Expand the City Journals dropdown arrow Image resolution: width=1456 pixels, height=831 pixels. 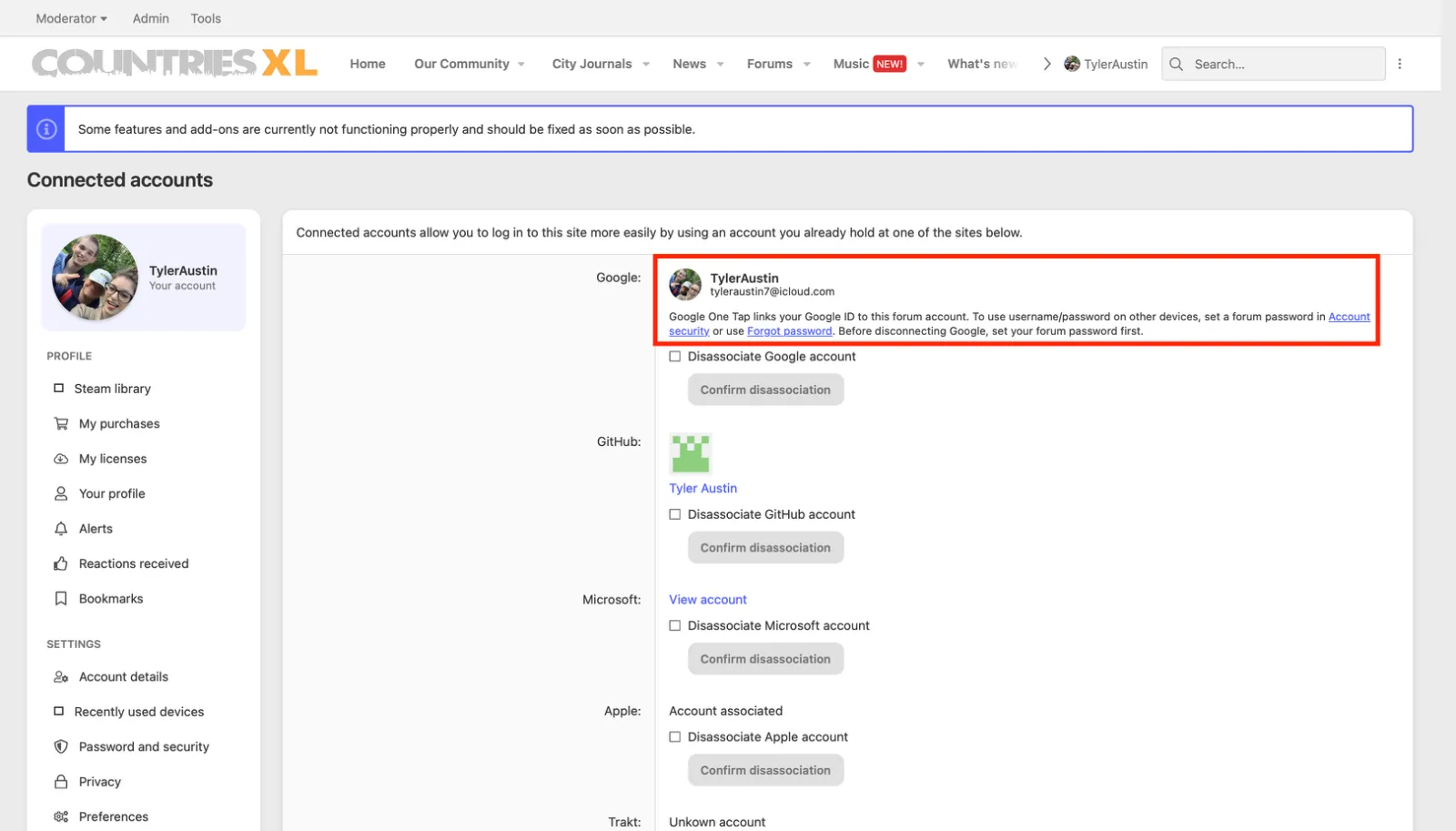pos(646,65)
